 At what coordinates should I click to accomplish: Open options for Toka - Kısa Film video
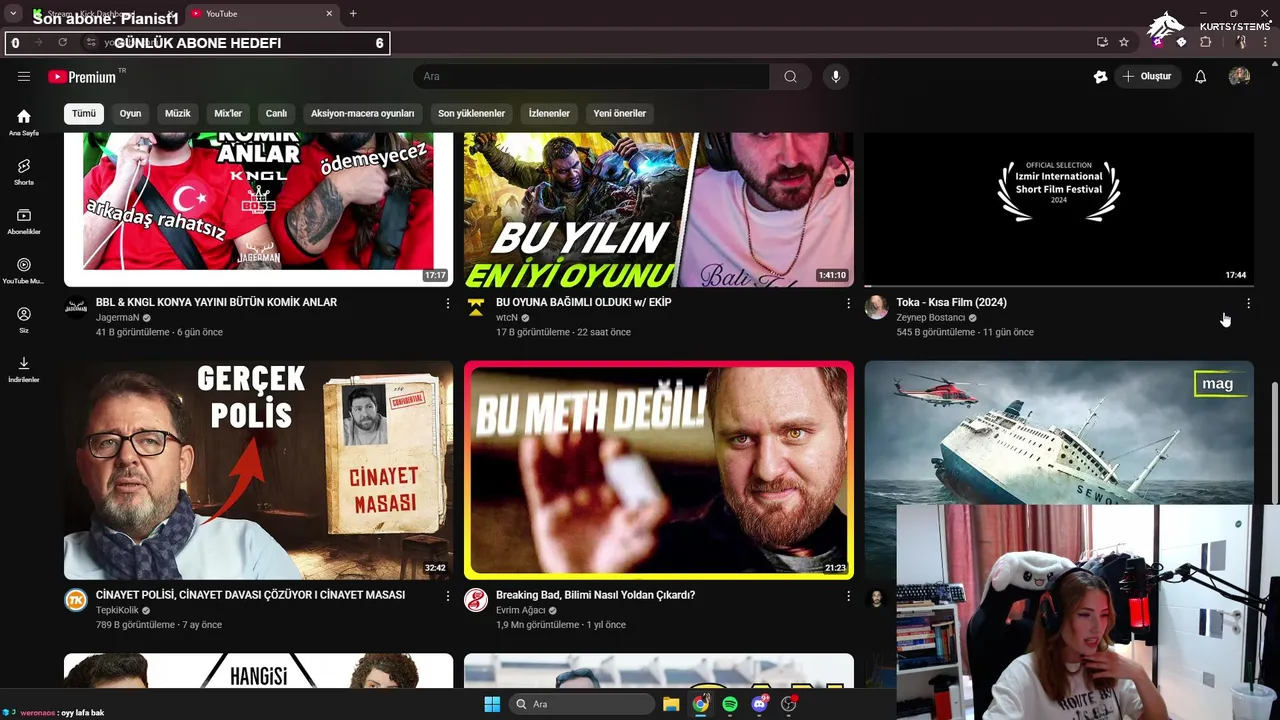[x=1248, y=303]
